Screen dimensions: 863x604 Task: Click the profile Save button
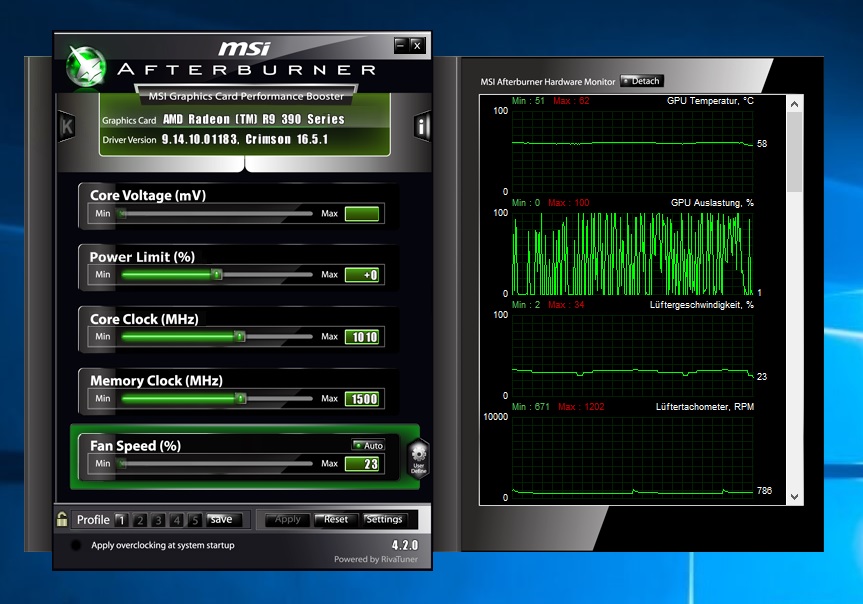[x=222, y=519]
